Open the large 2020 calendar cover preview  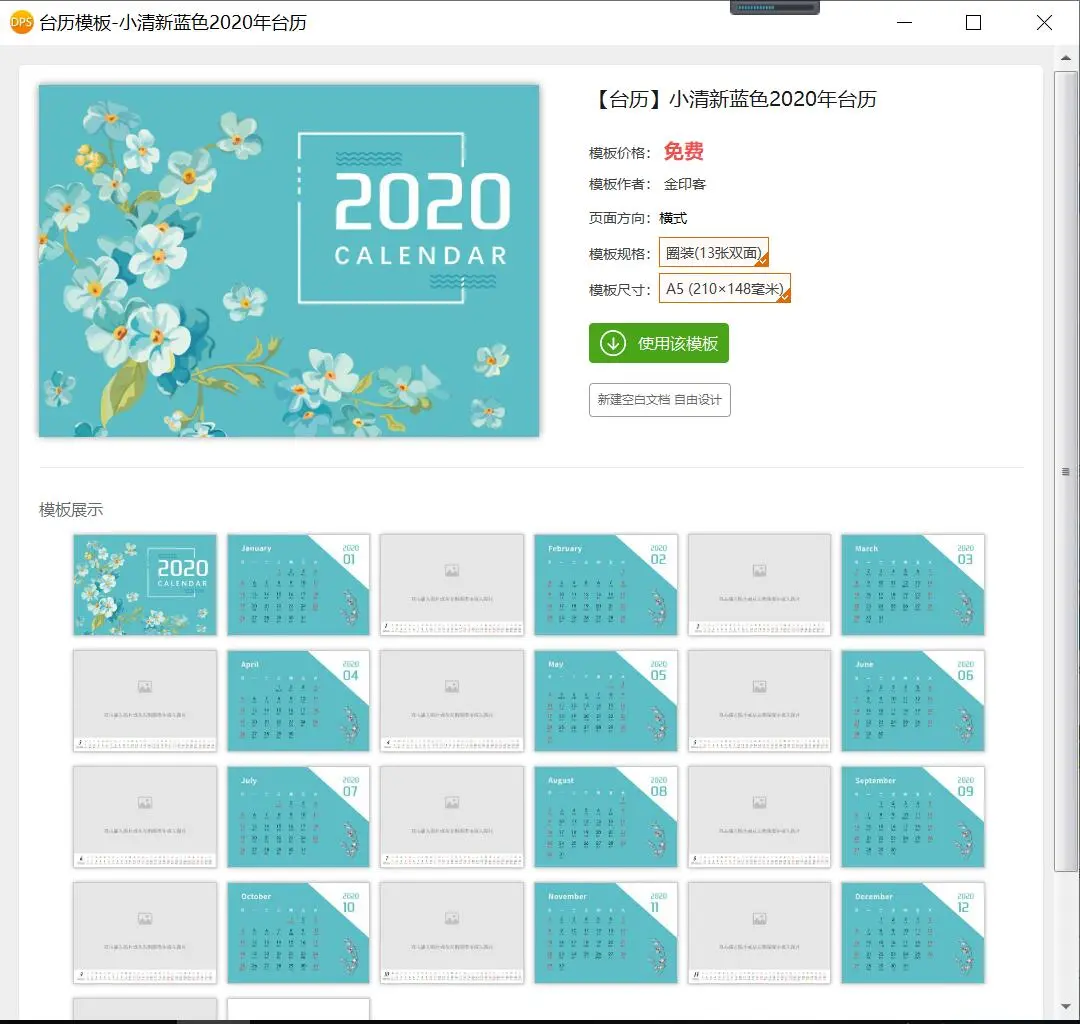(289, 261)
